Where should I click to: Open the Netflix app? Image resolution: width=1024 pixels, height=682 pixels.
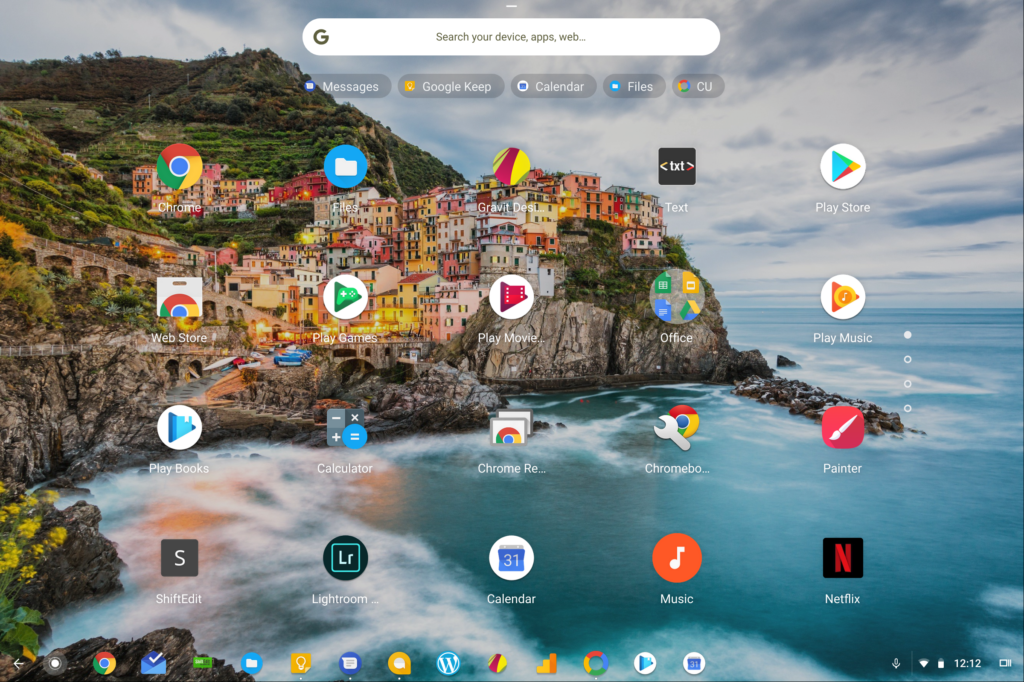point(842,559)
